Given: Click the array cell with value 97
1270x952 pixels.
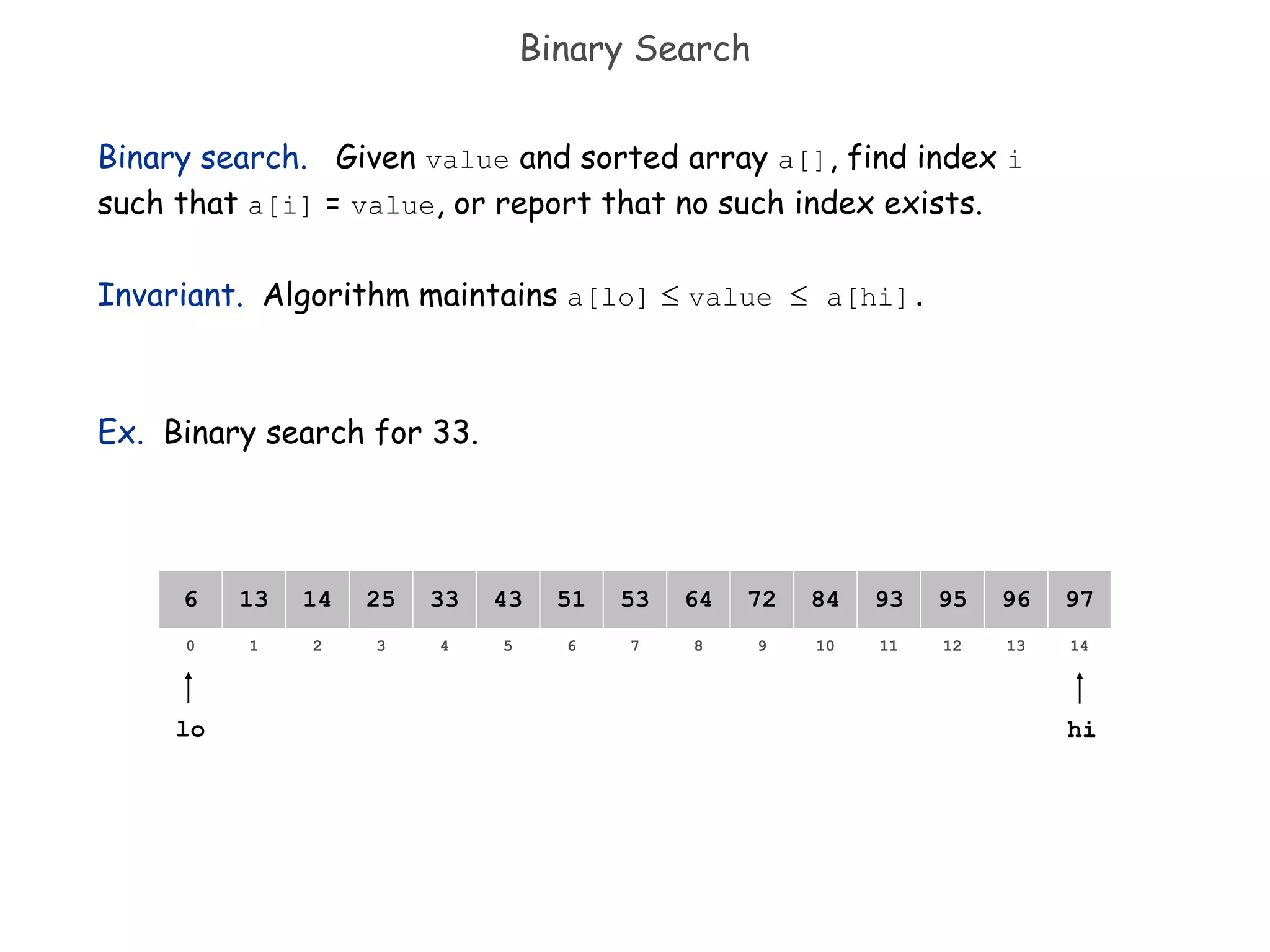Looking at the screenshot, I should point(1080,599).
